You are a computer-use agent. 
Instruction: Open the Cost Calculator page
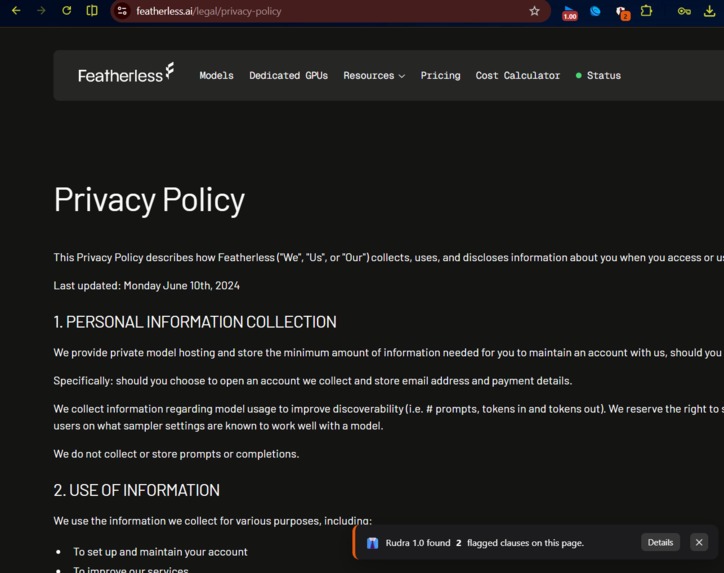tap(518, 75)
